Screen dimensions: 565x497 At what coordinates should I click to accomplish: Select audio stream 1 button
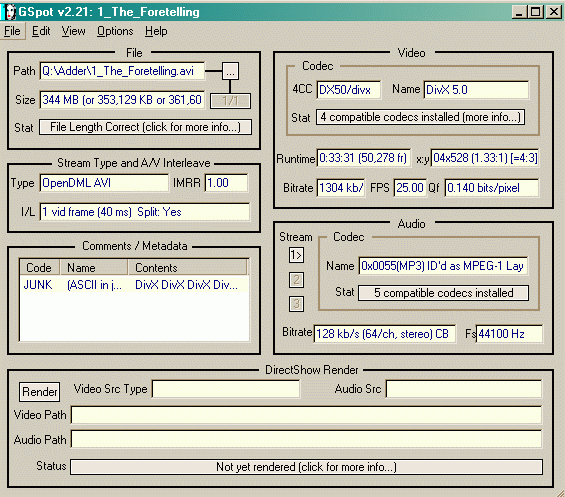(296, 255)
